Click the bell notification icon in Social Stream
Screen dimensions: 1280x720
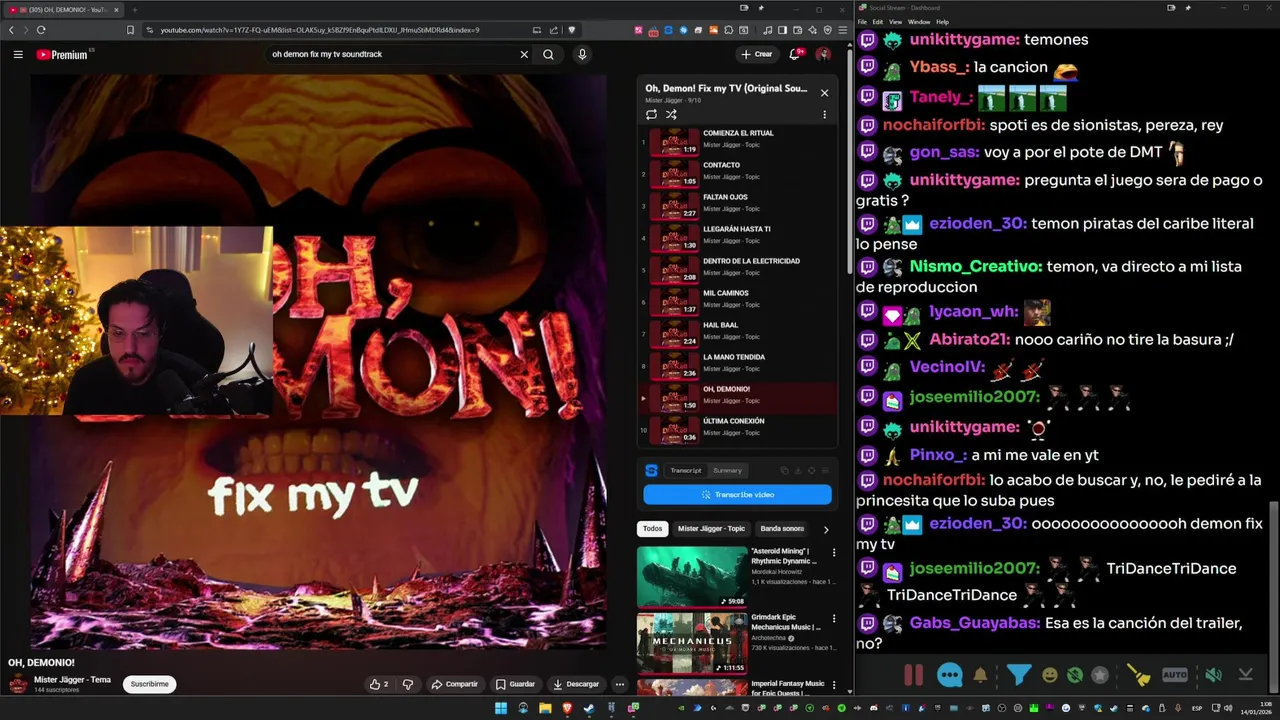(980, 675)
